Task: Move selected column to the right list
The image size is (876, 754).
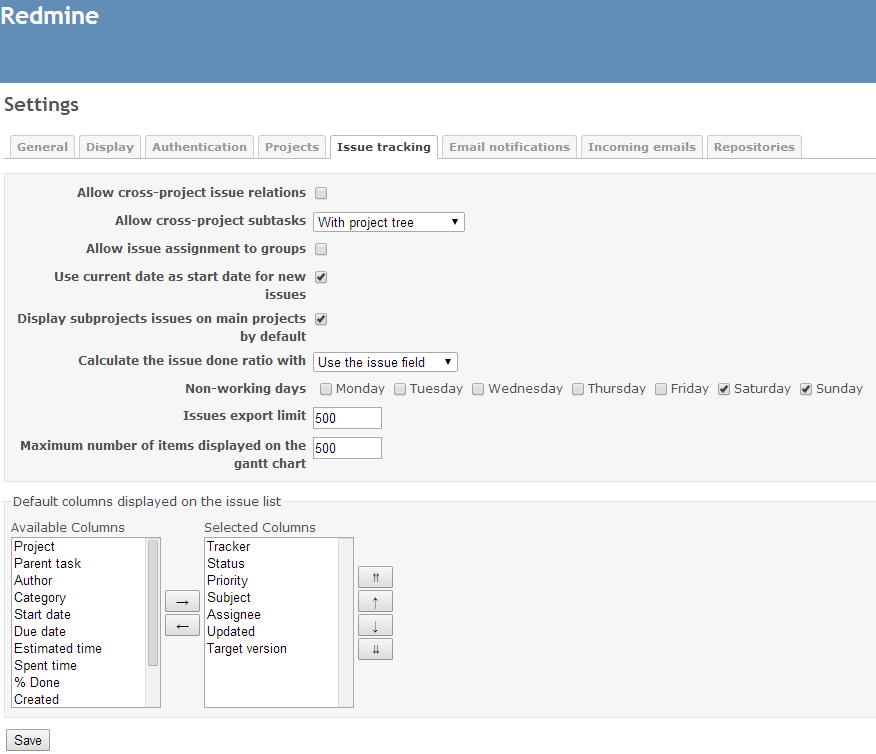Action: [x=182, y=602]
